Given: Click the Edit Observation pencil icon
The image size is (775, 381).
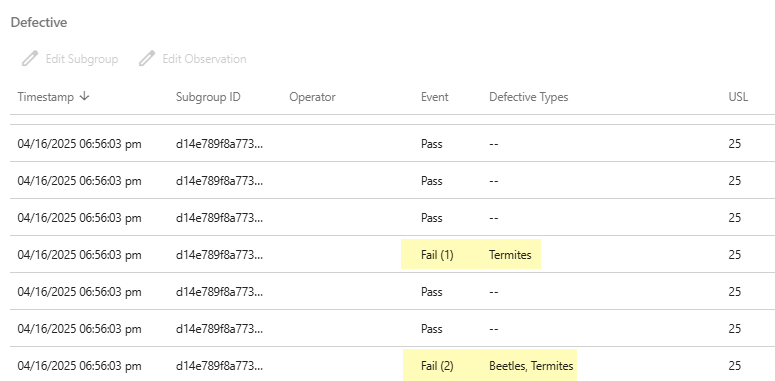Looking at the screenshot, I should [x=147, y=59].
